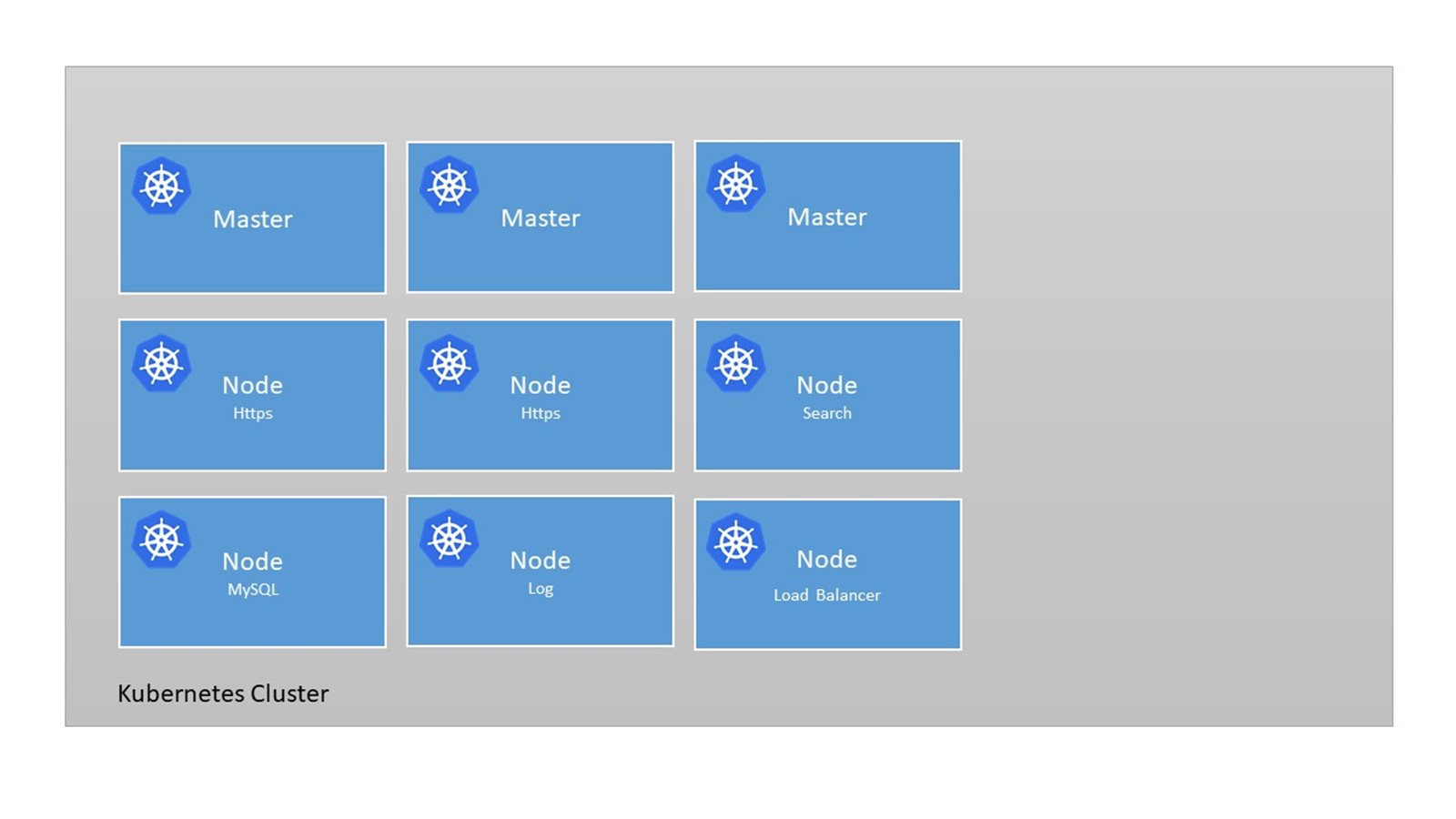Click the "Master" label in the Log column

(x=541, y=218)
